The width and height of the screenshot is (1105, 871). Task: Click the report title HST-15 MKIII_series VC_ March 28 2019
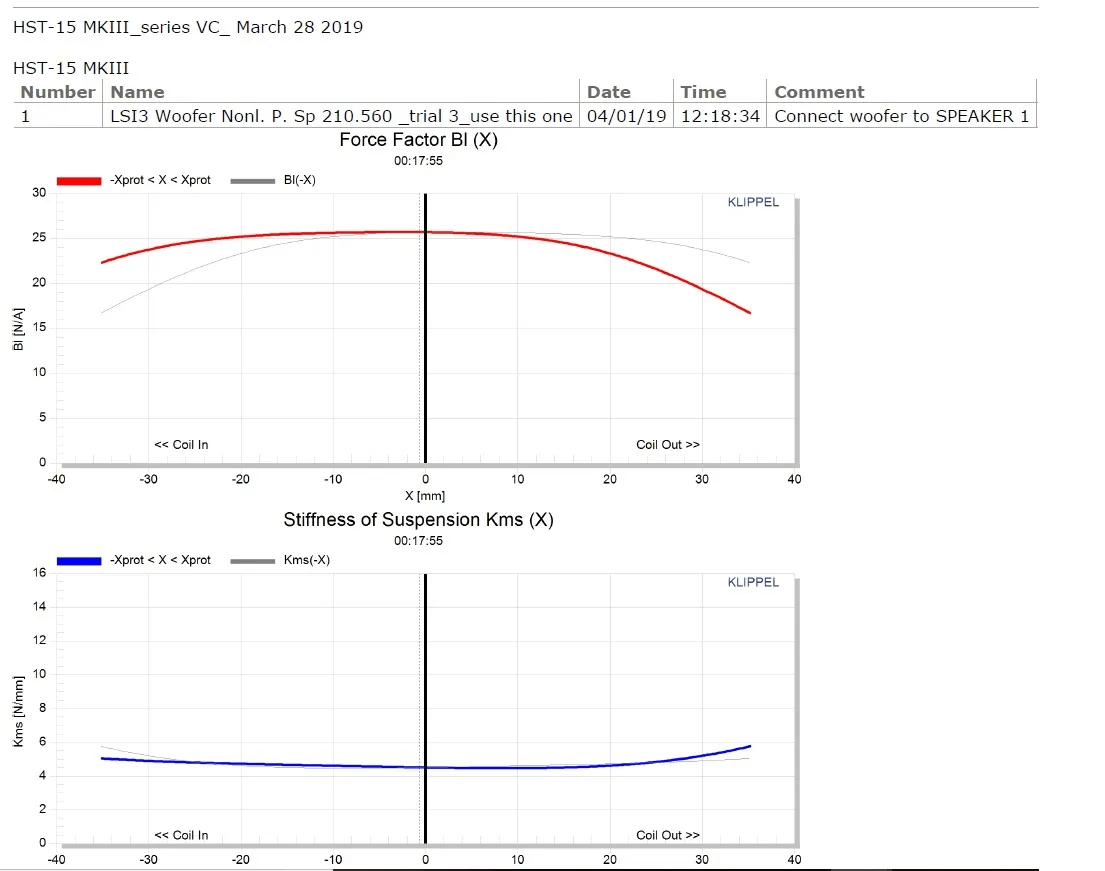point(188,27)
